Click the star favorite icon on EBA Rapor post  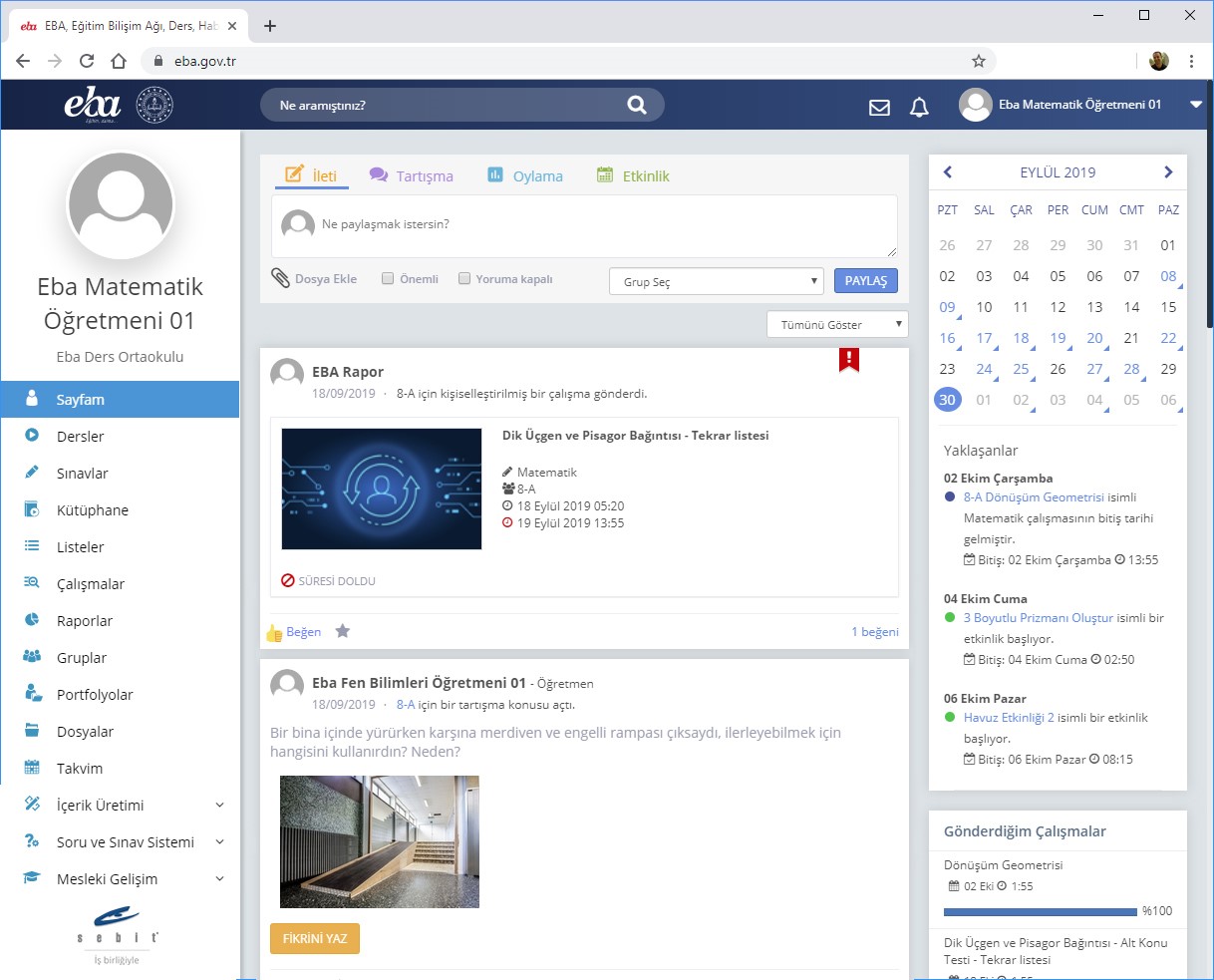pos(343,631)
